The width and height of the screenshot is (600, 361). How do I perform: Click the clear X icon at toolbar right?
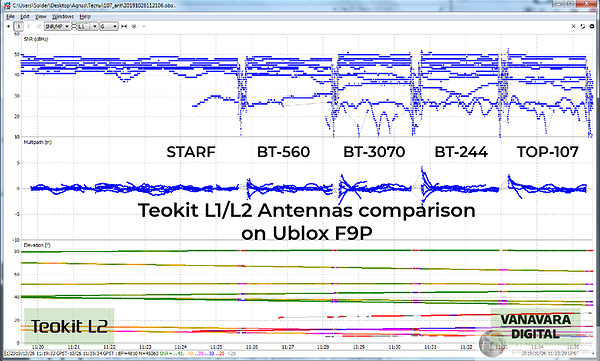[x=573, y=26]
